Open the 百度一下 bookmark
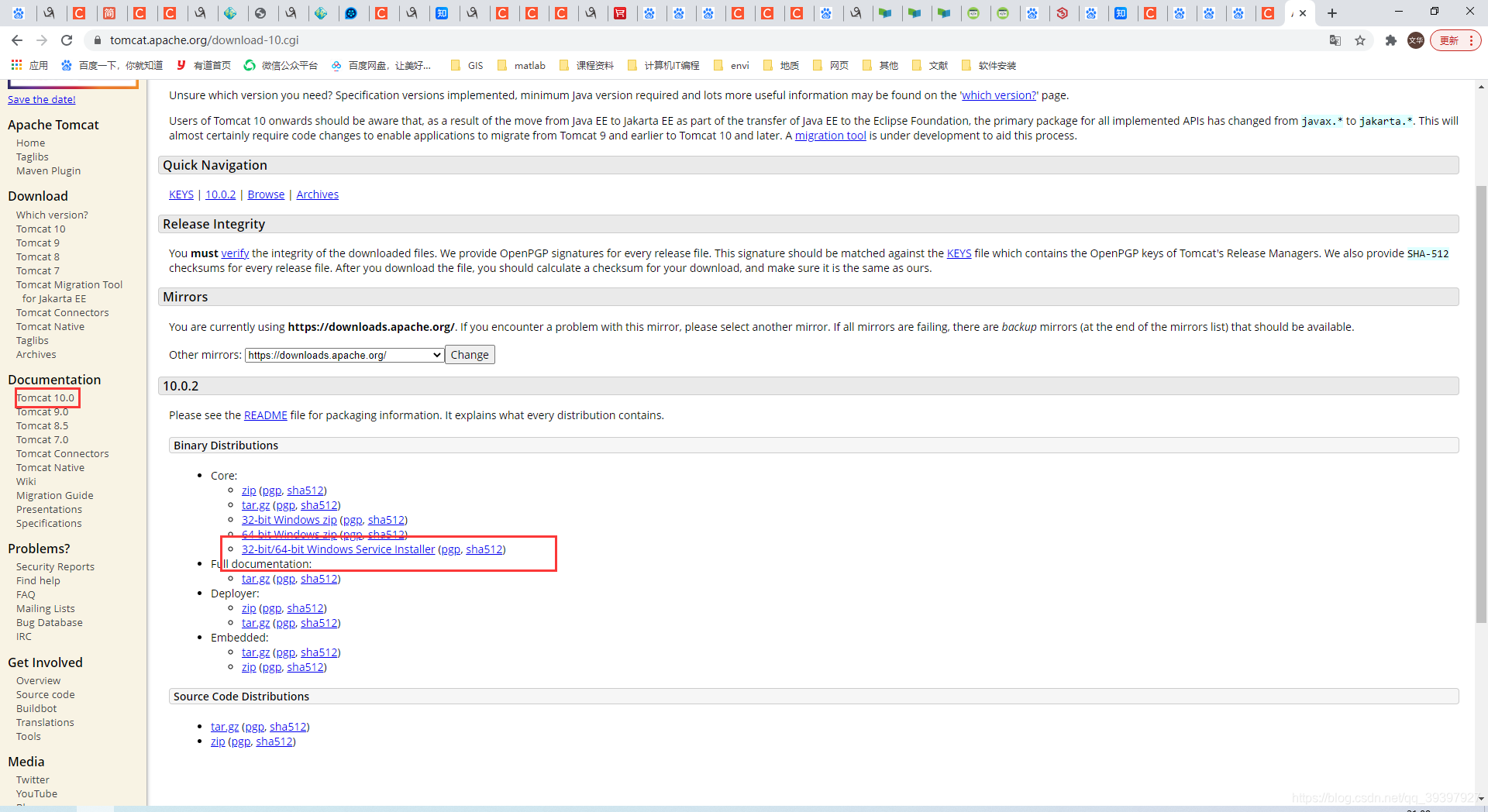 pyautogui.click(x=112, y=65)
